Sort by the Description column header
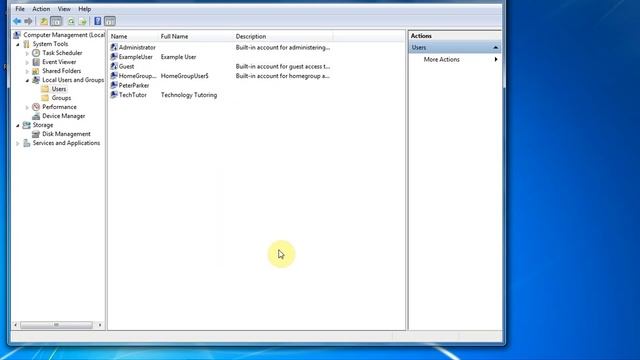 click(x=283, y=36)
